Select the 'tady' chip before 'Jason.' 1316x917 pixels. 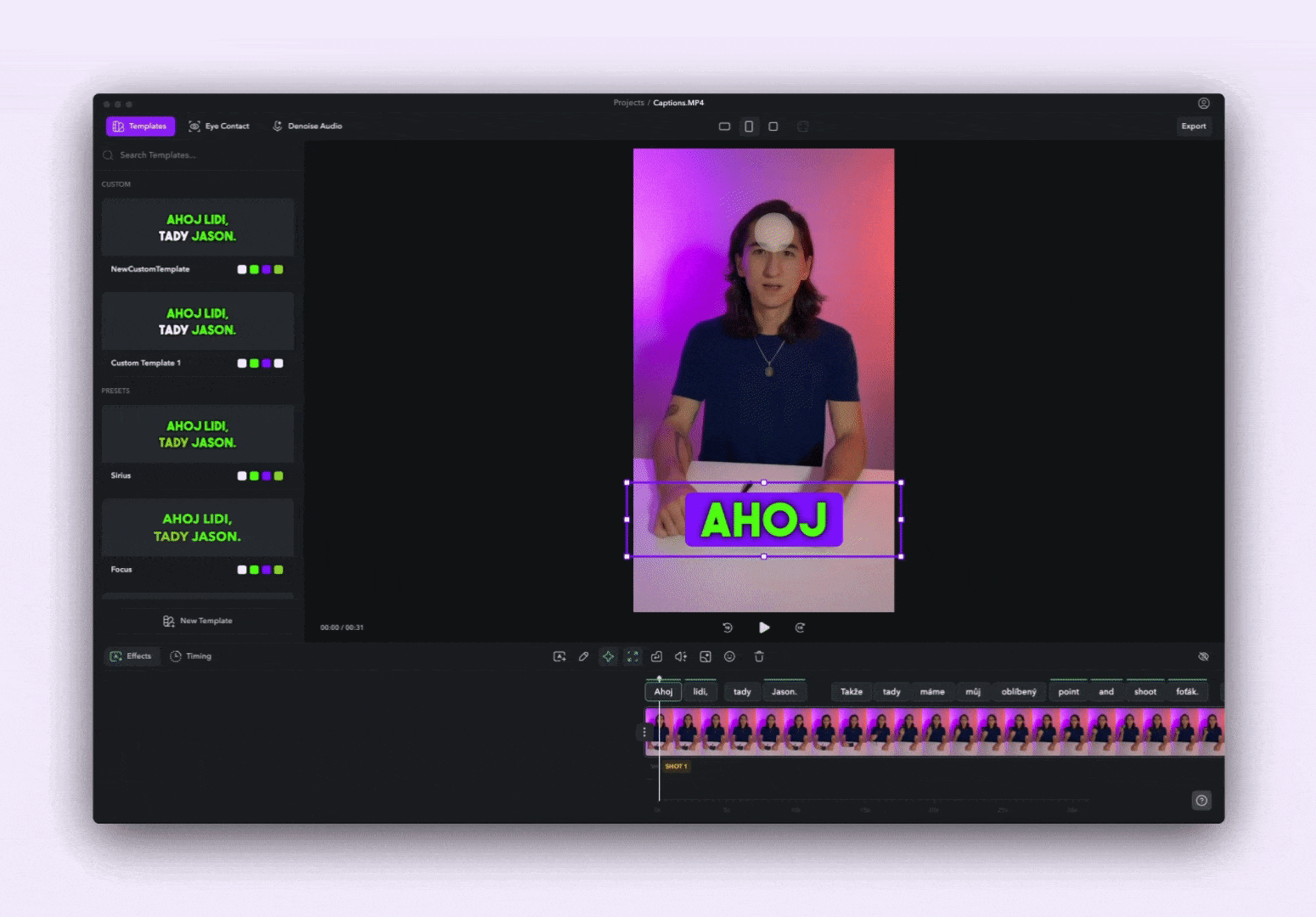[742, 692]
